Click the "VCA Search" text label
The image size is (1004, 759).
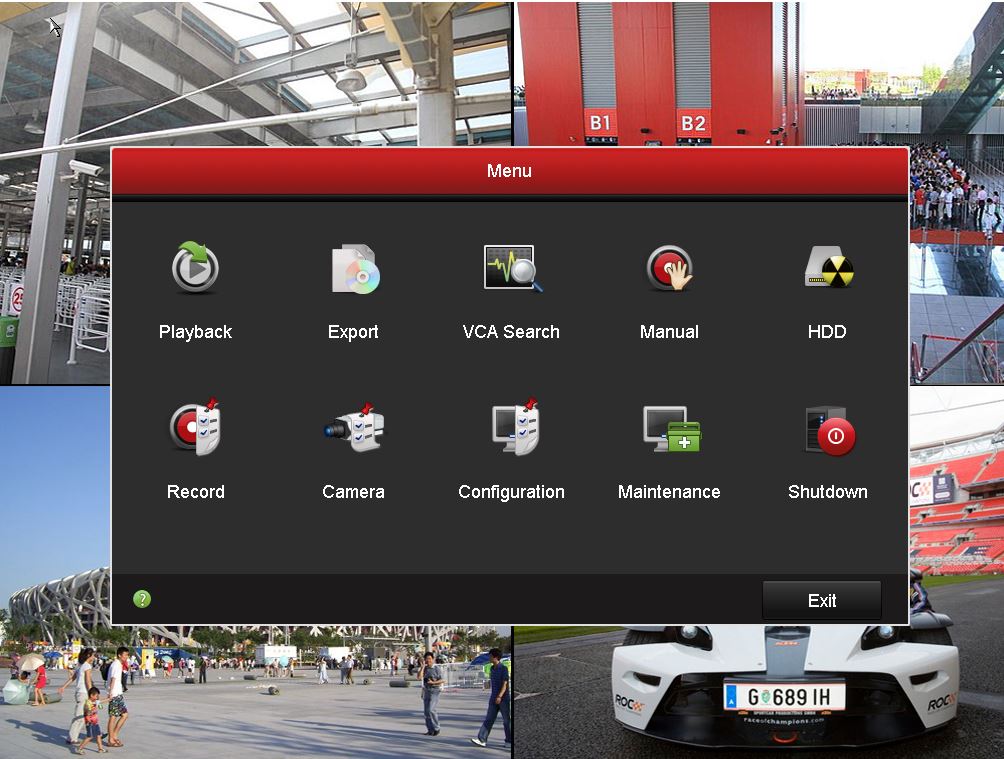(511, 332)
